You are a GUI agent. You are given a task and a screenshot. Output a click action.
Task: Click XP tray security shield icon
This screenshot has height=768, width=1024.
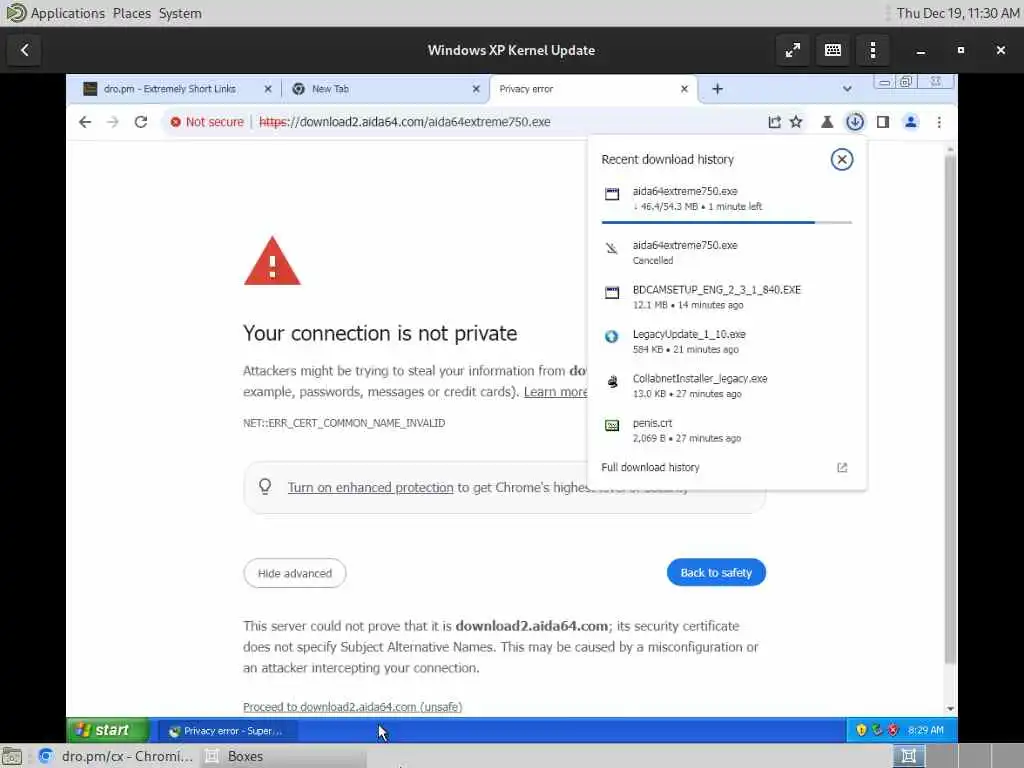[x=861, y=730]
